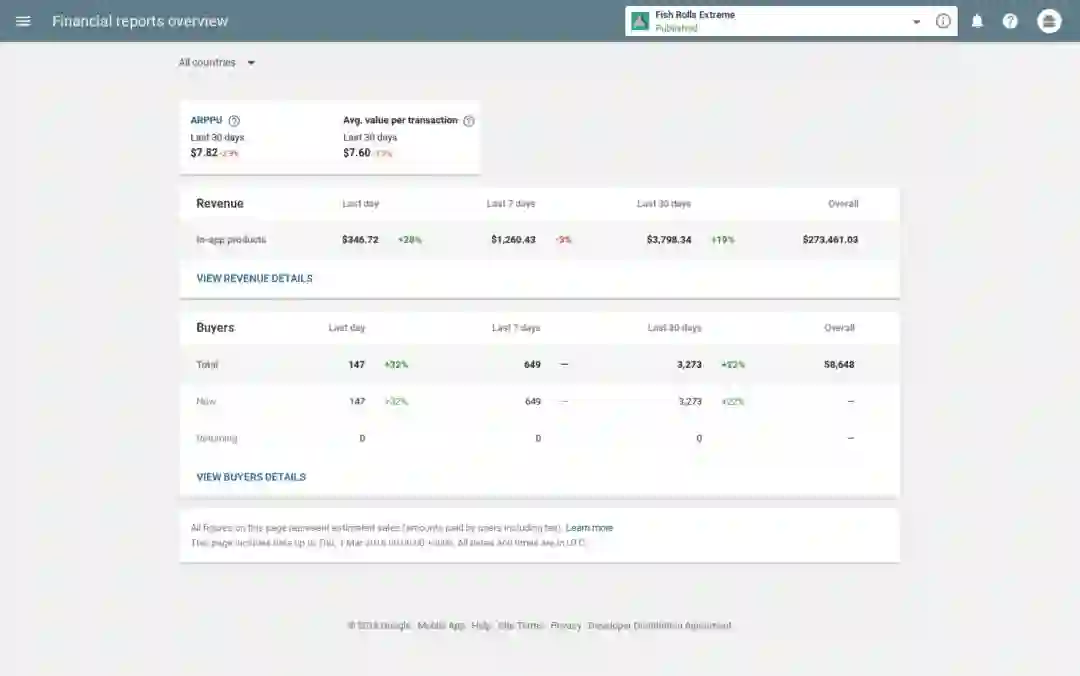Click the New buyers row label

[206, 401]
